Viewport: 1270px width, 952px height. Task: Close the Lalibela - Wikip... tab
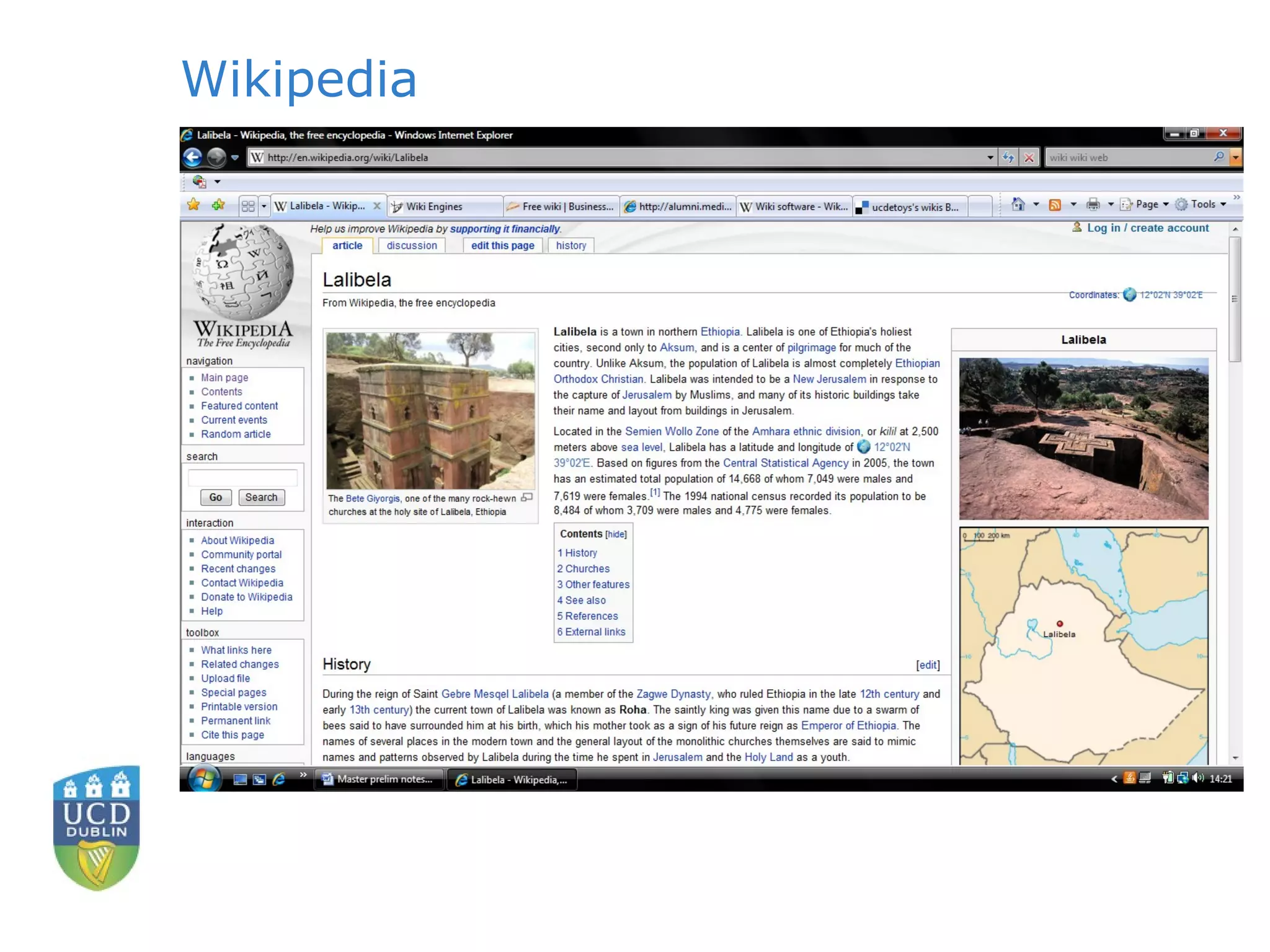[376, 206]
